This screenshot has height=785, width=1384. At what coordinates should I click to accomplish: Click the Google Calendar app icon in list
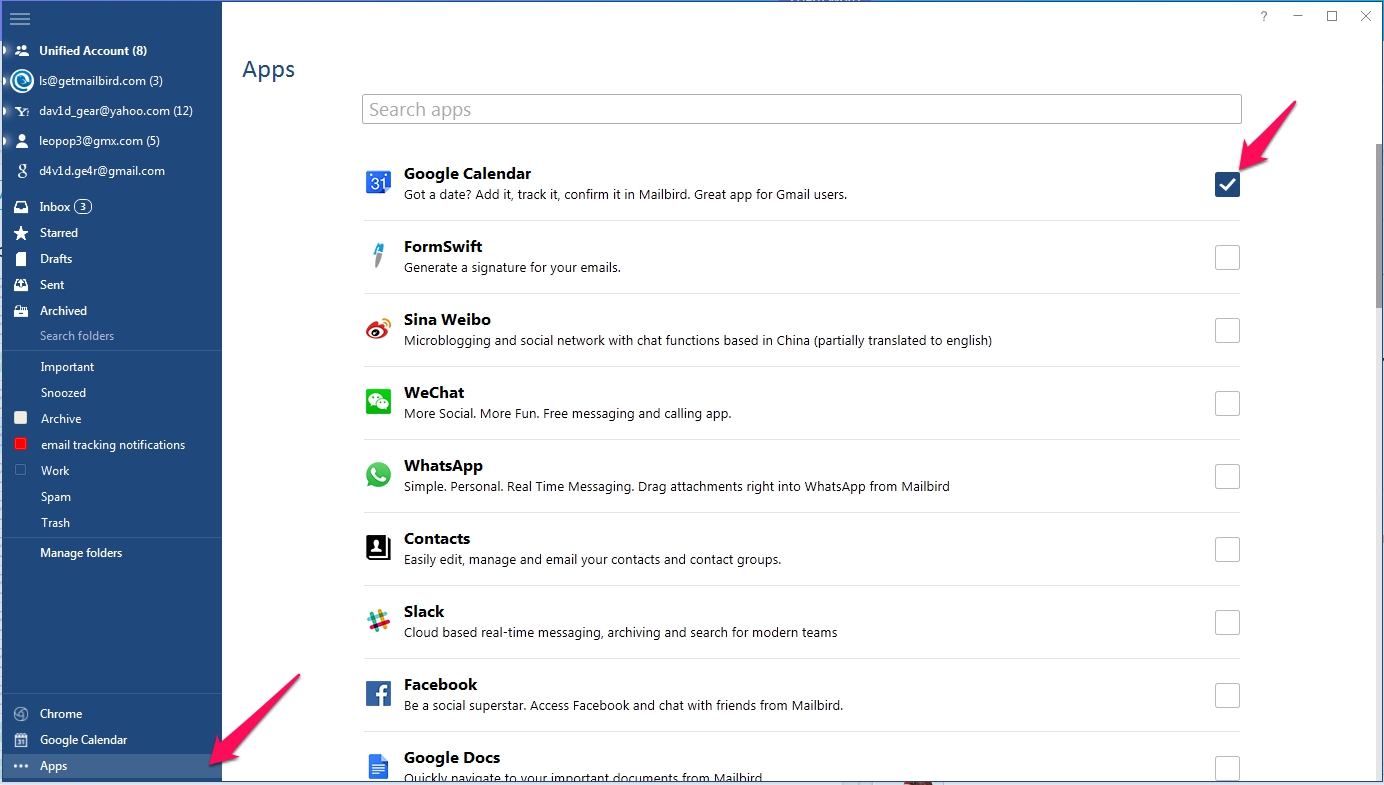[x=378, y=182]
